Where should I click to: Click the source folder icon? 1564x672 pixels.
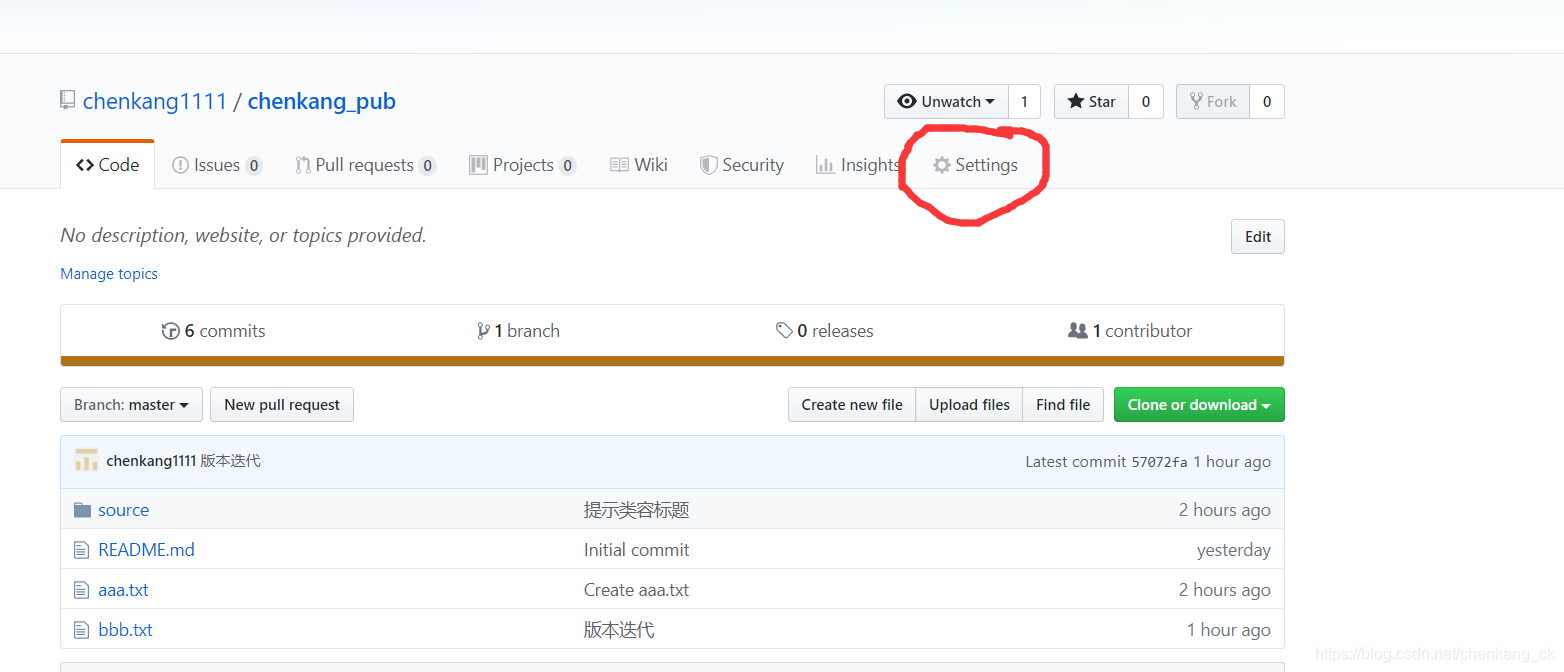83,510
